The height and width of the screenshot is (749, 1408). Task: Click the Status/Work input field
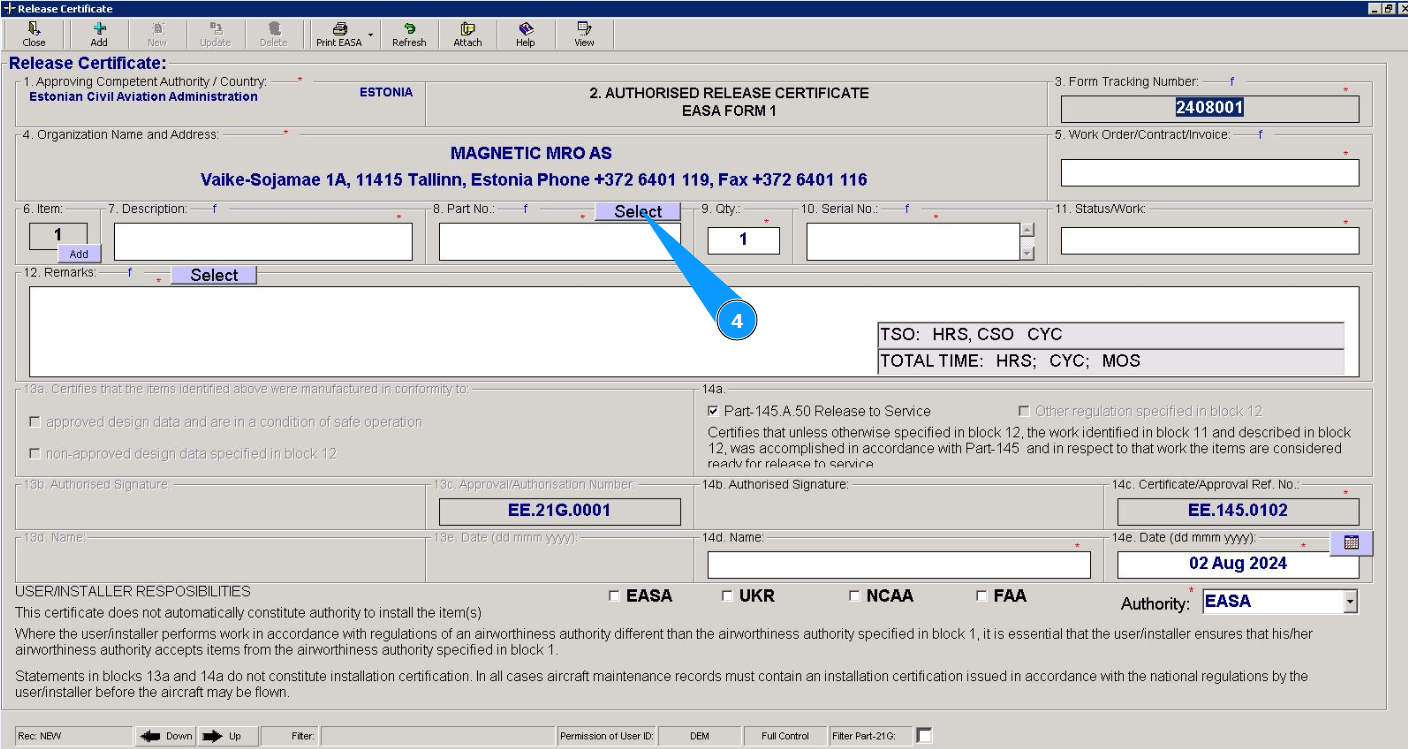tap(1210, 241)
